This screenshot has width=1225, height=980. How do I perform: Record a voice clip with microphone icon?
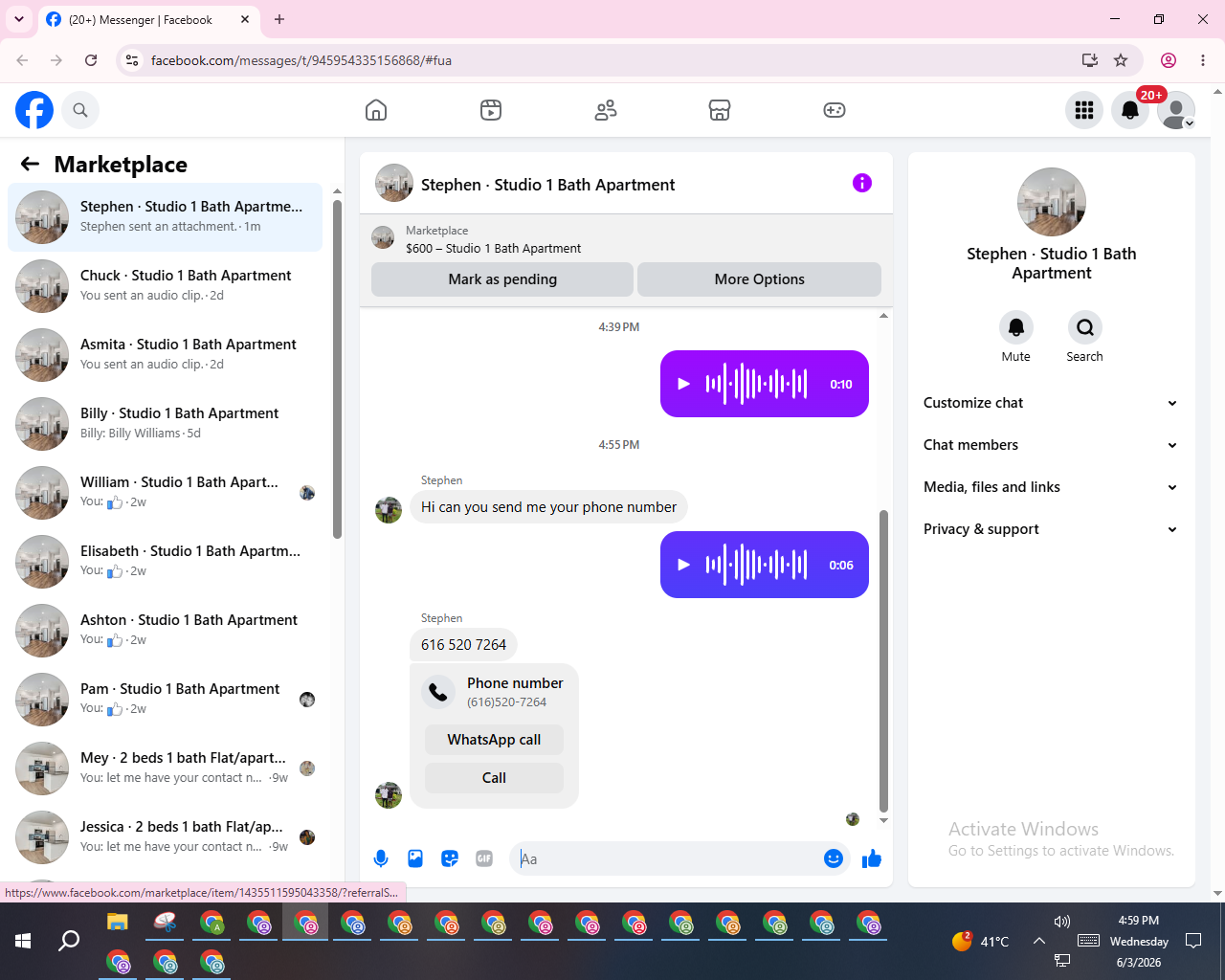click(381, 858)
